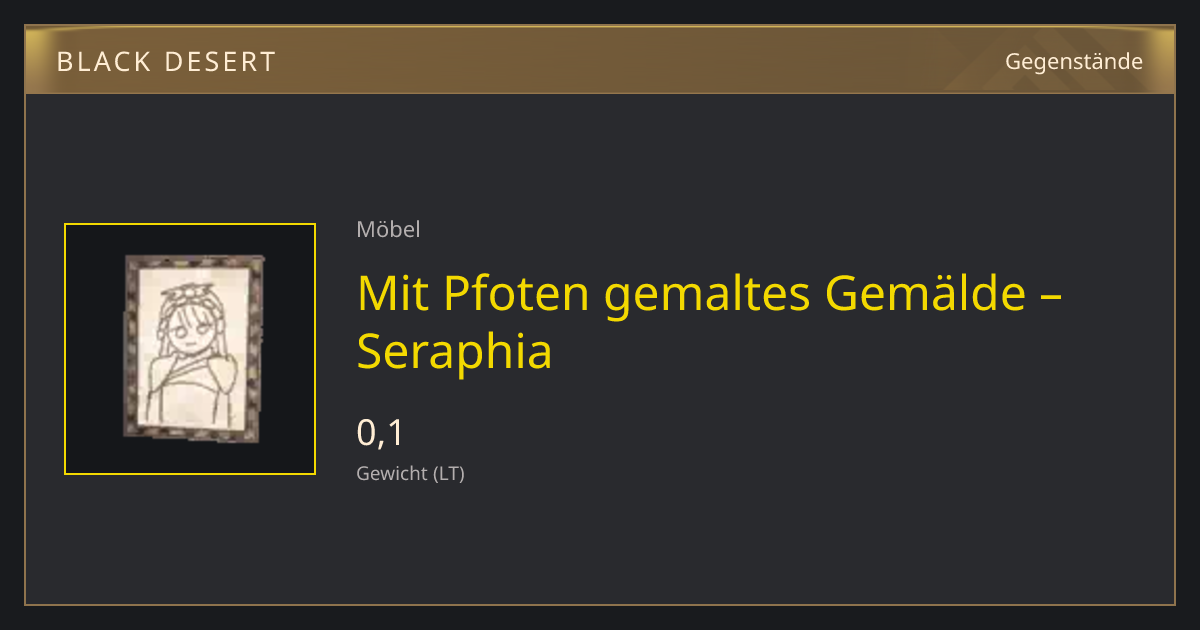The height and width of the screenshot is (630, 1200).
Task: Select the Möbel category label
Action: point(388,229)
